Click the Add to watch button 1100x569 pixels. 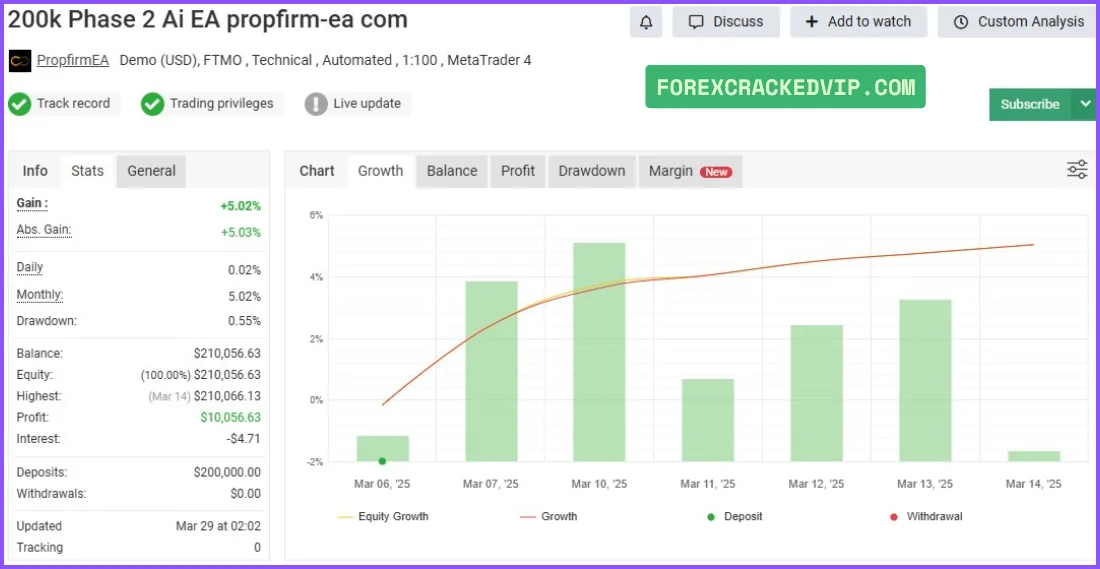click(858, 22)
